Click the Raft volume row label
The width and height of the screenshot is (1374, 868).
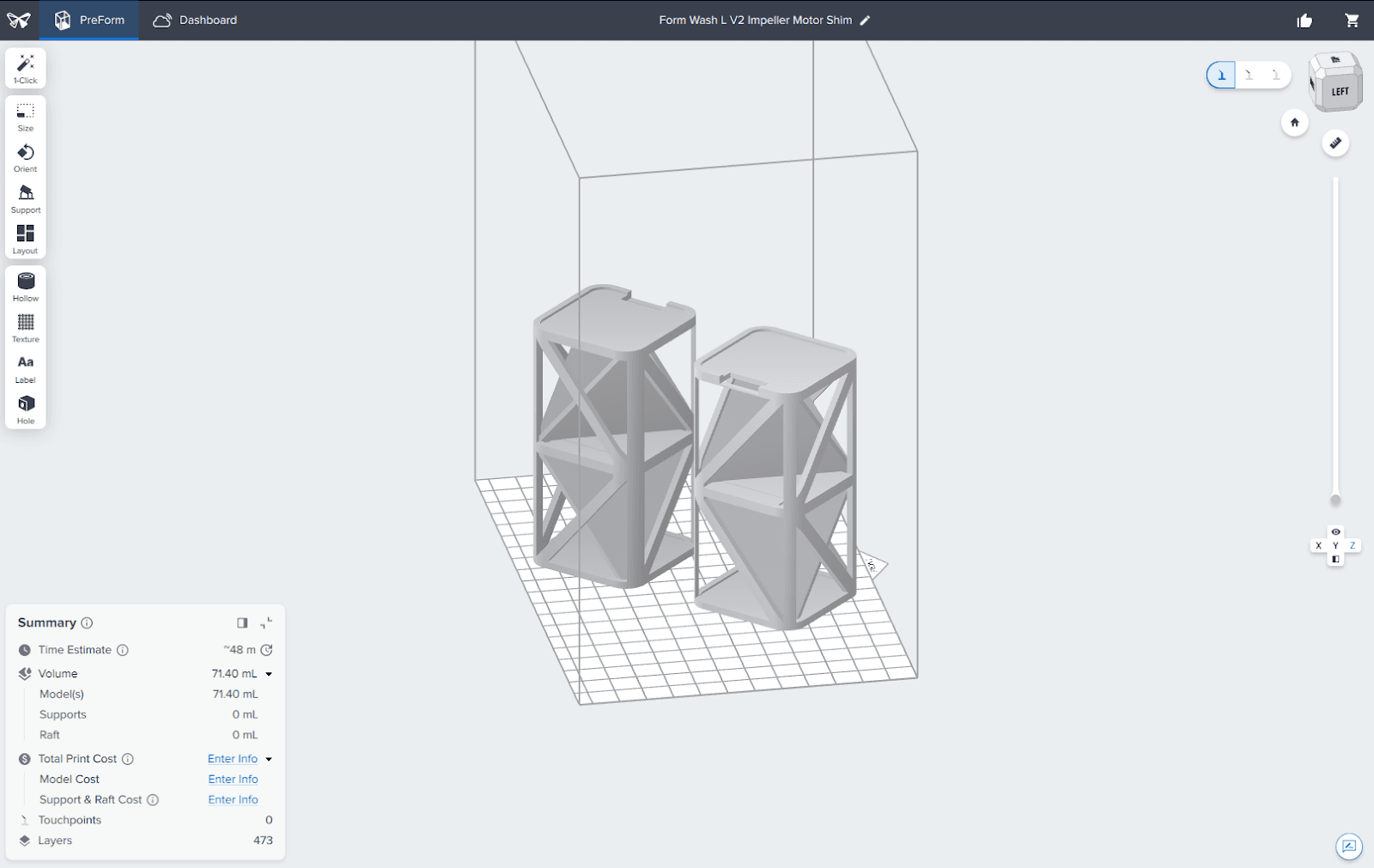pyautogui.click(x=50, y=736)
